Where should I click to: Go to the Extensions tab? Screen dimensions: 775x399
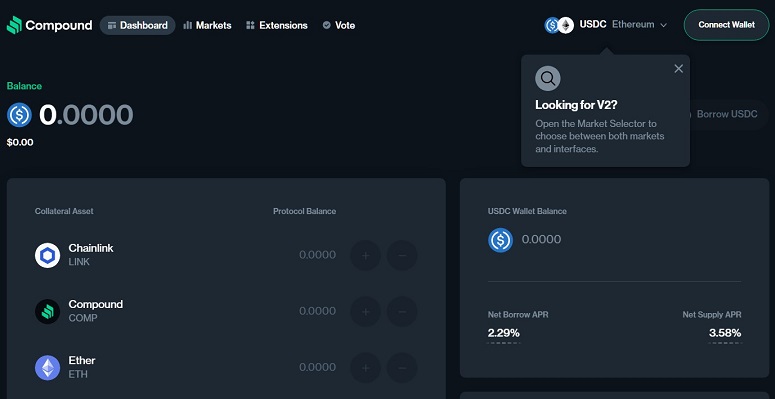pyautogui.click(x=277, y=25)
